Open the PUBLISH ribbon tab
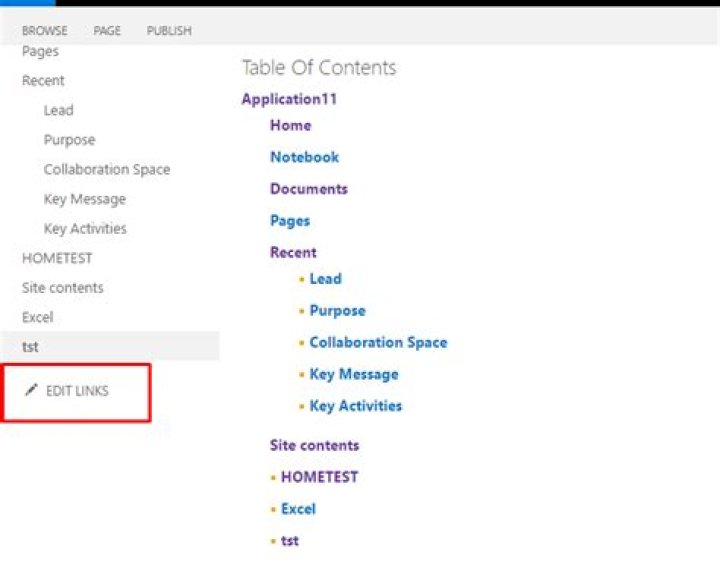 pyautogui.click(x=169, y=31)
